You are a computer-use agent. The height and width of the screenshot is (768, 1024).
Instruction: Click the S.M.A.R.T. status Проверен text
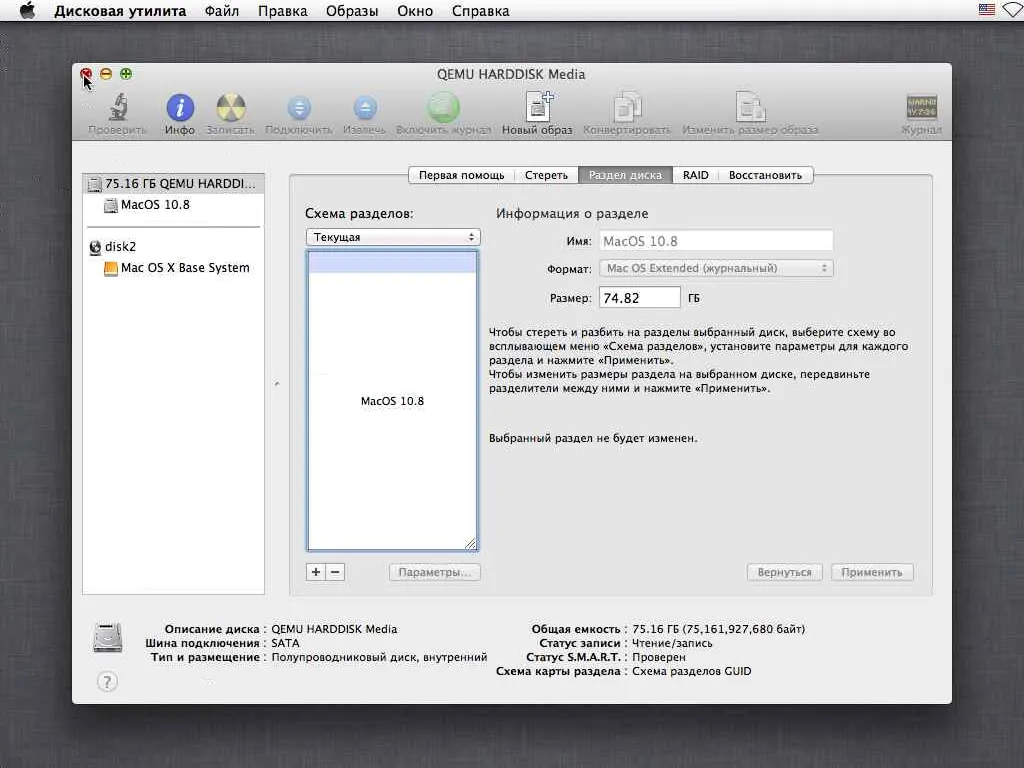pyautogui.click(x=659, y=657)
